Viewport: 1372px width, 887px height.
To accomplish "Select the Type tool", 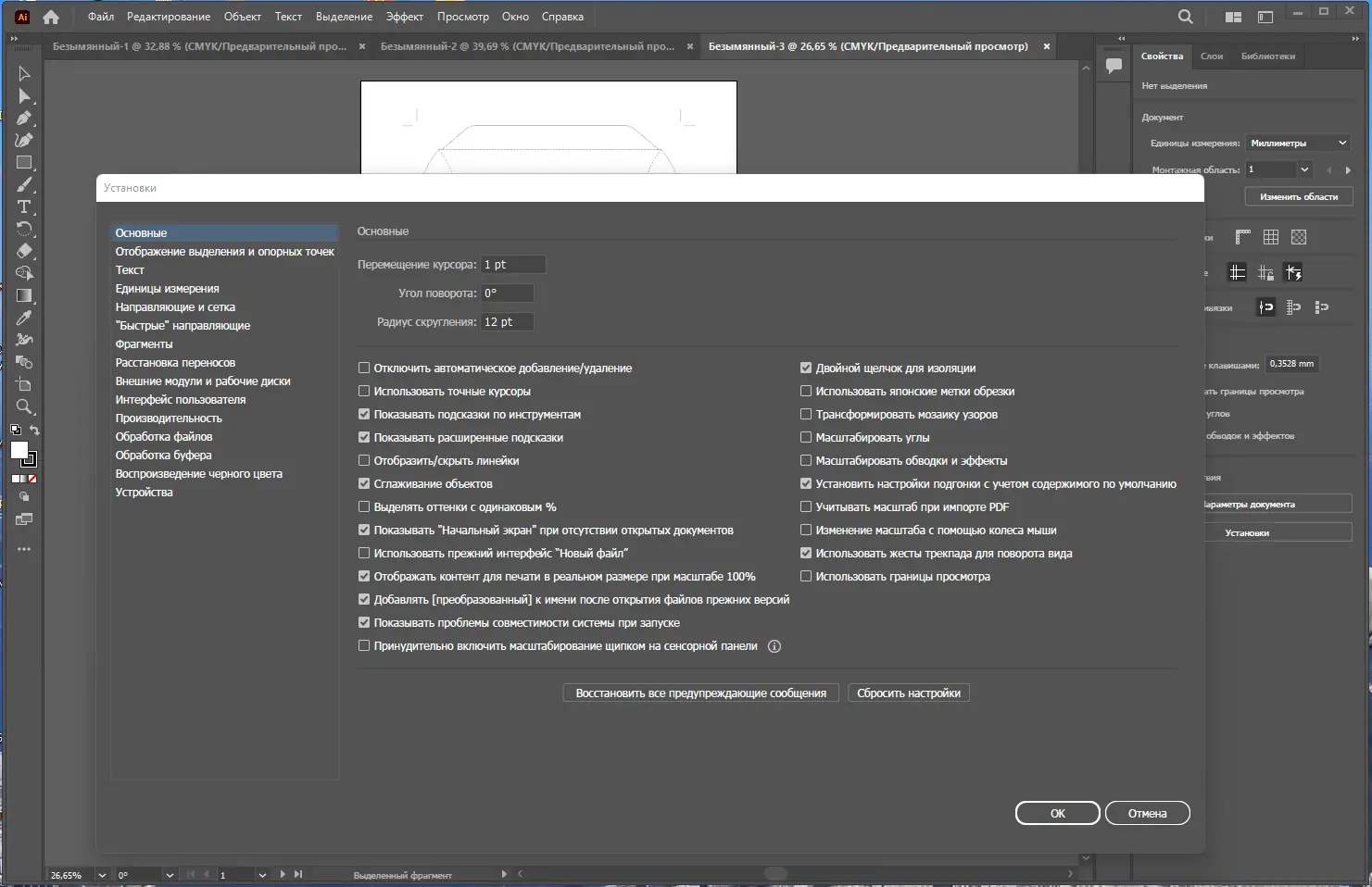I will [24, 207].
